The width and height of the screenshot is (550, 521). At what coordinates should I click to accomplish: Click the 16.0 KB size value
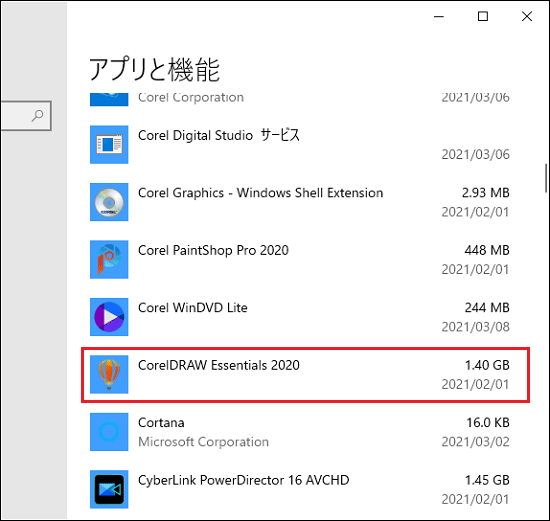[488, 423]
